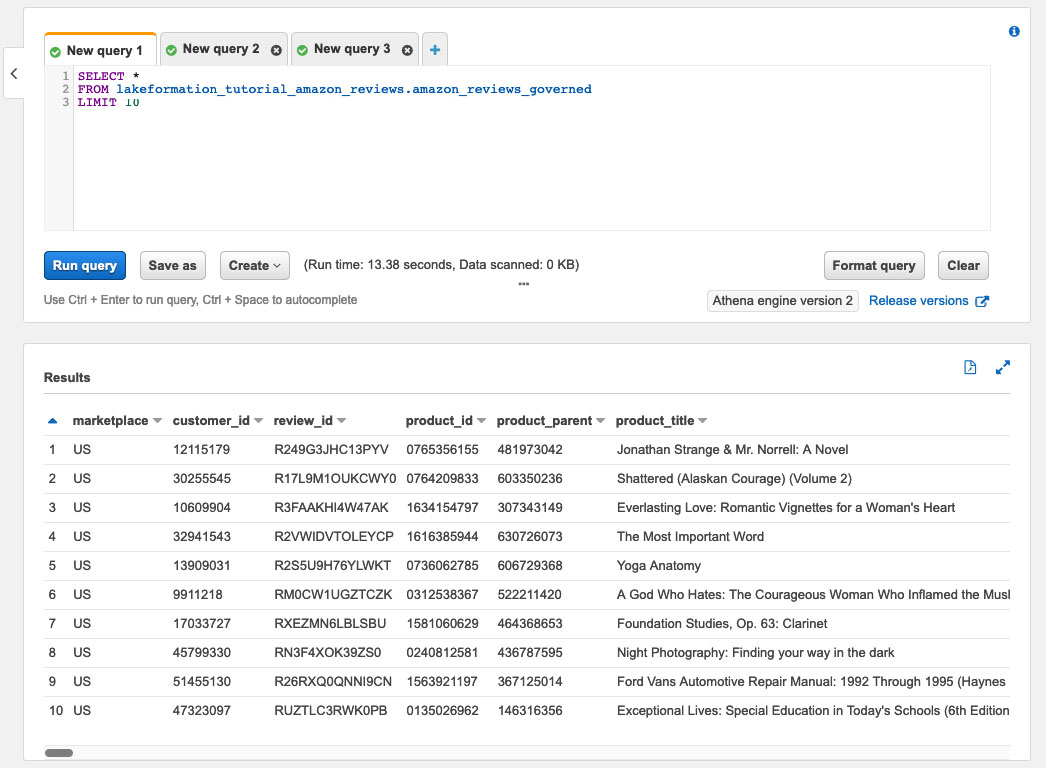
Task: Click the row number sort arrow
Action: click(x=53, y=421)
